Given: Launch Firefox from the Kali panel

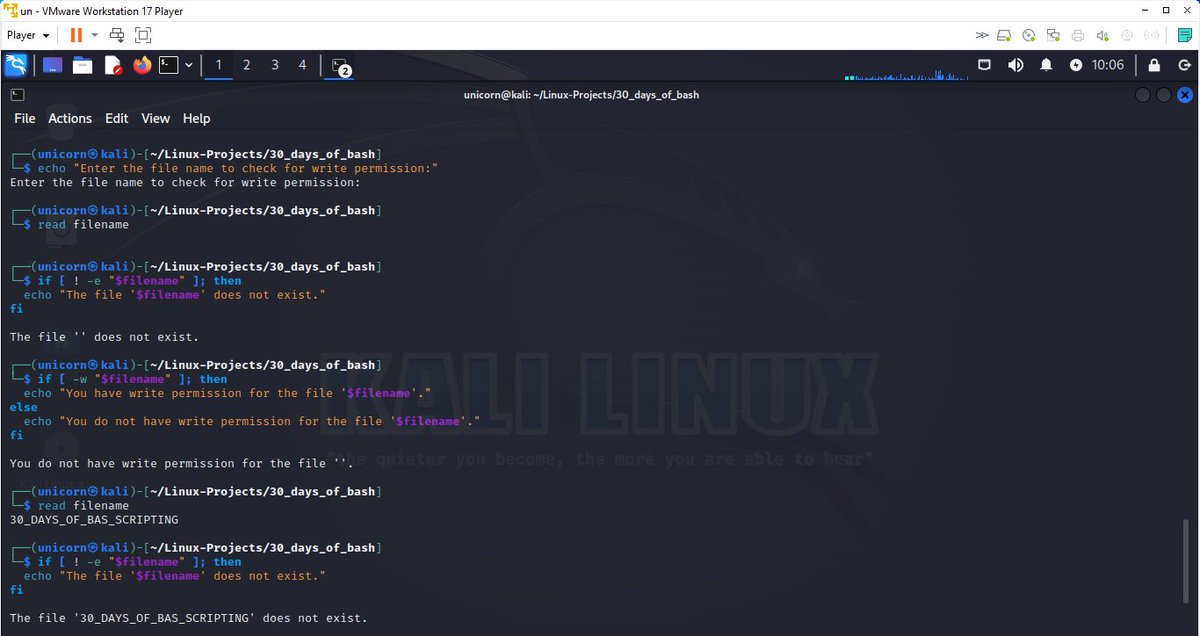Looking at the screenshot, I should [x=142, y=64].
